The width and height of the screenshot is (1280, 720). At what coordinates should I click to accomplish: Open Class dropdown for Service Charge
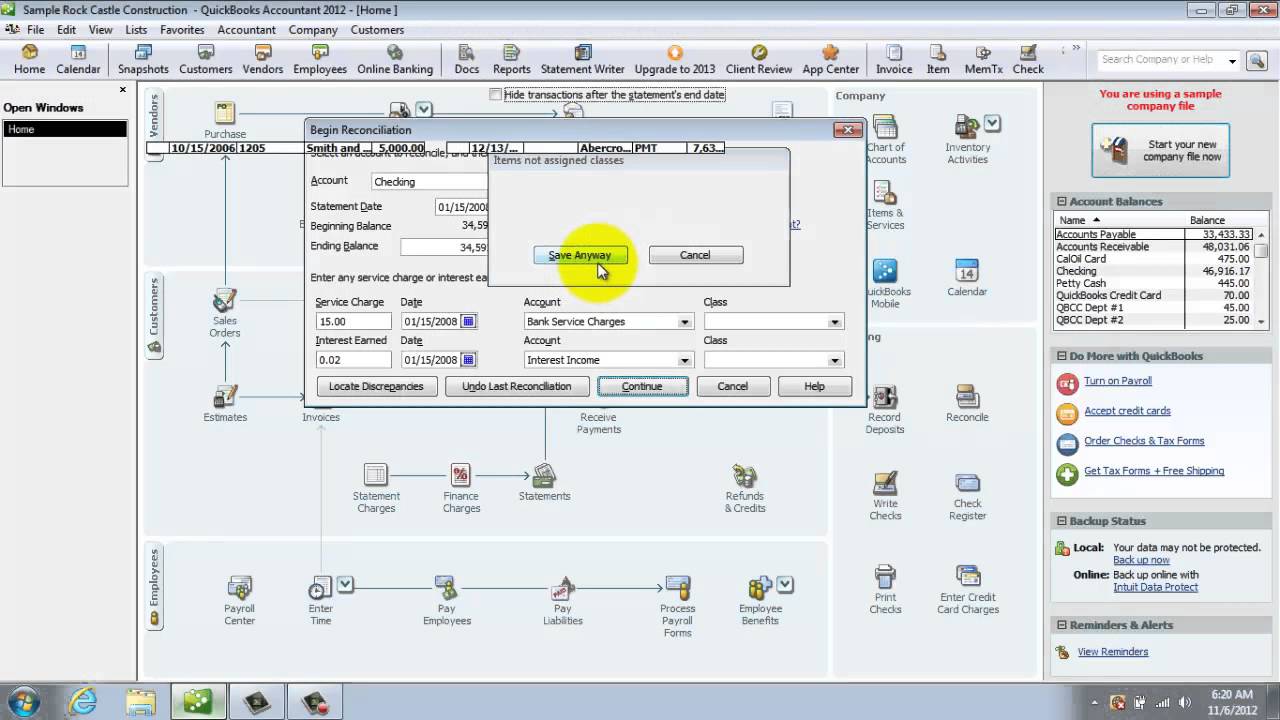point(835,322)
